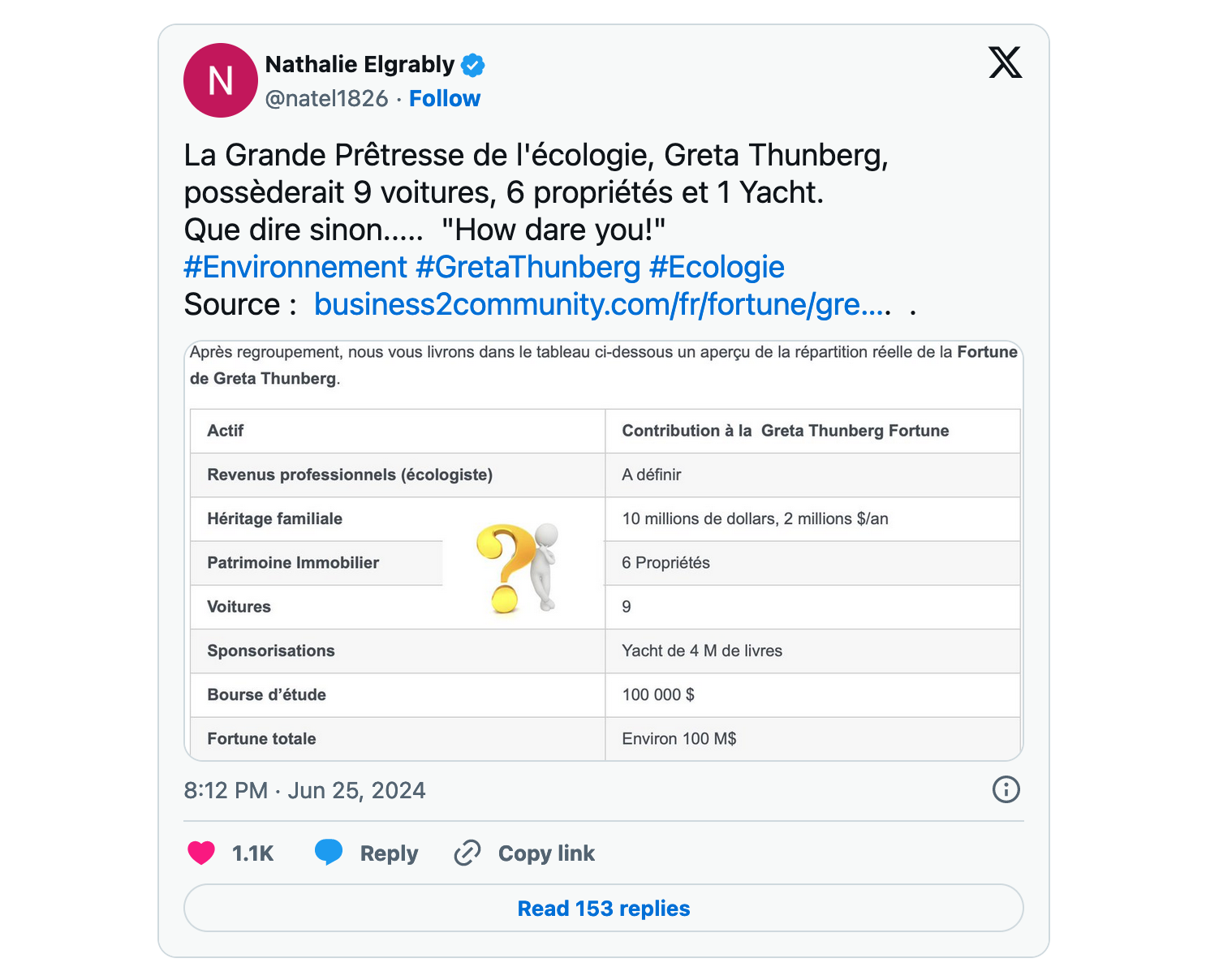Viewport: 1206px width, 980px height.
Task: Click the red heart like icon
Action: [x=201, y=853]
